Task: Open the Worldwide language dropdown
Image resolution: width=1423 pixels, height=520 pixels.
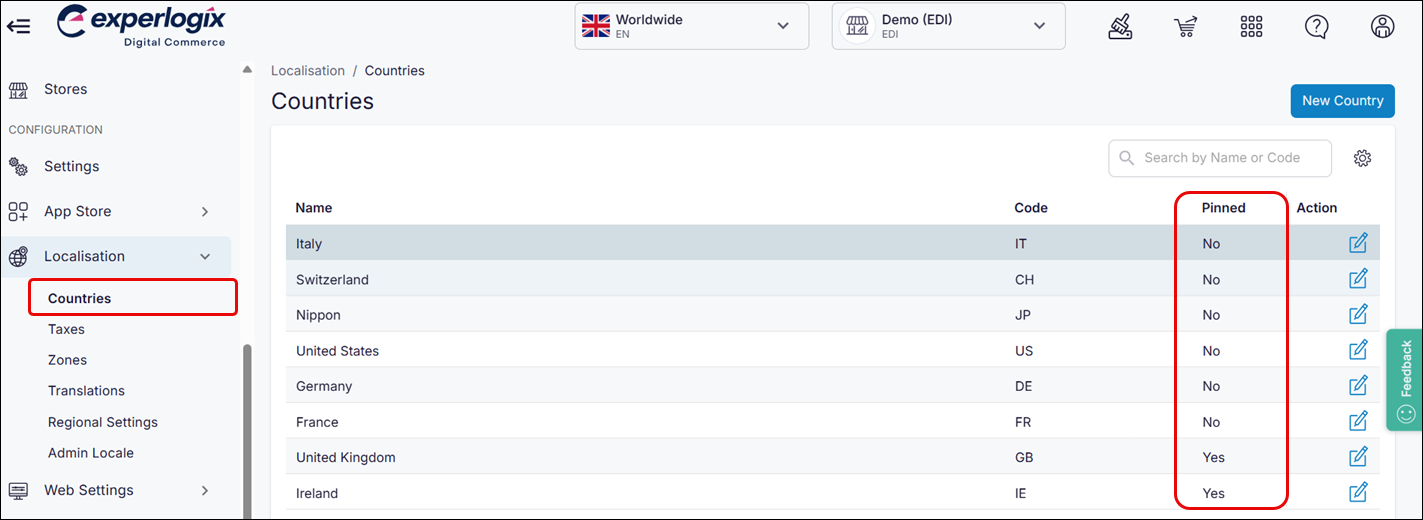Action: click(x=691, y=26)
